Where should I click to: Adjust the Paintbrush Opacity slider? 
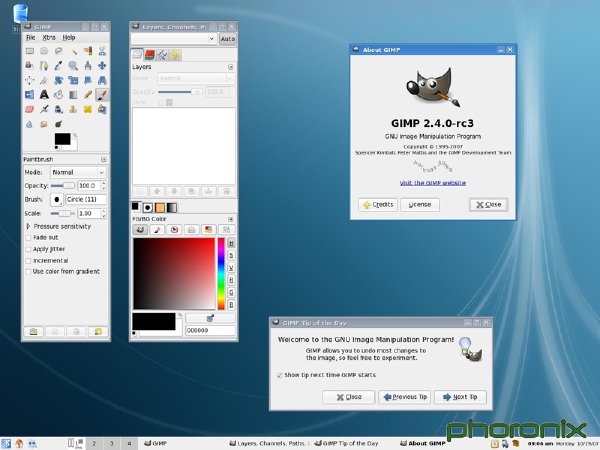(63, 186)
